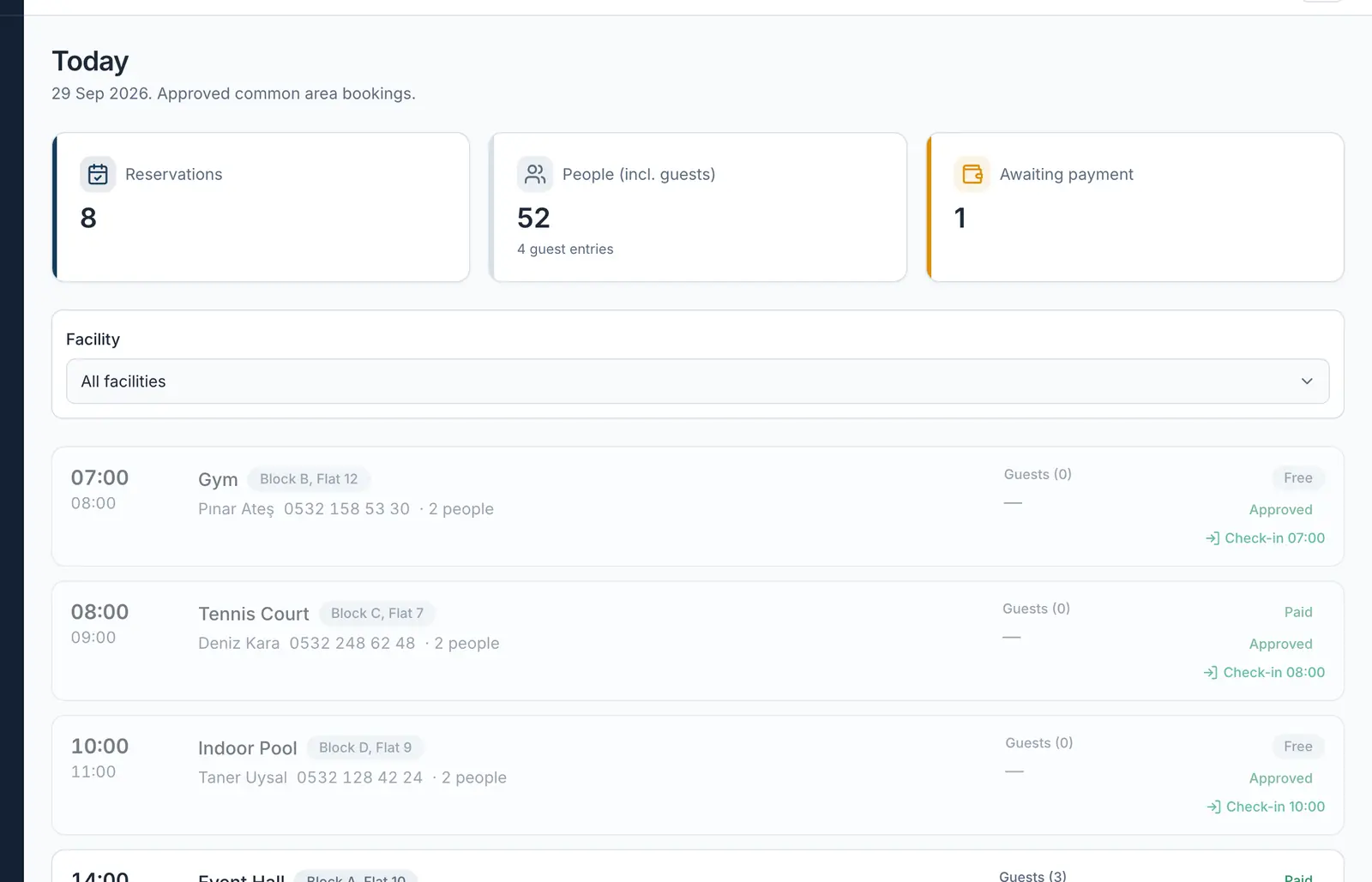Click Guests (0) on Gym booking
Image resolution: width=1372 pixels, height=882 pixels.
1038,474
